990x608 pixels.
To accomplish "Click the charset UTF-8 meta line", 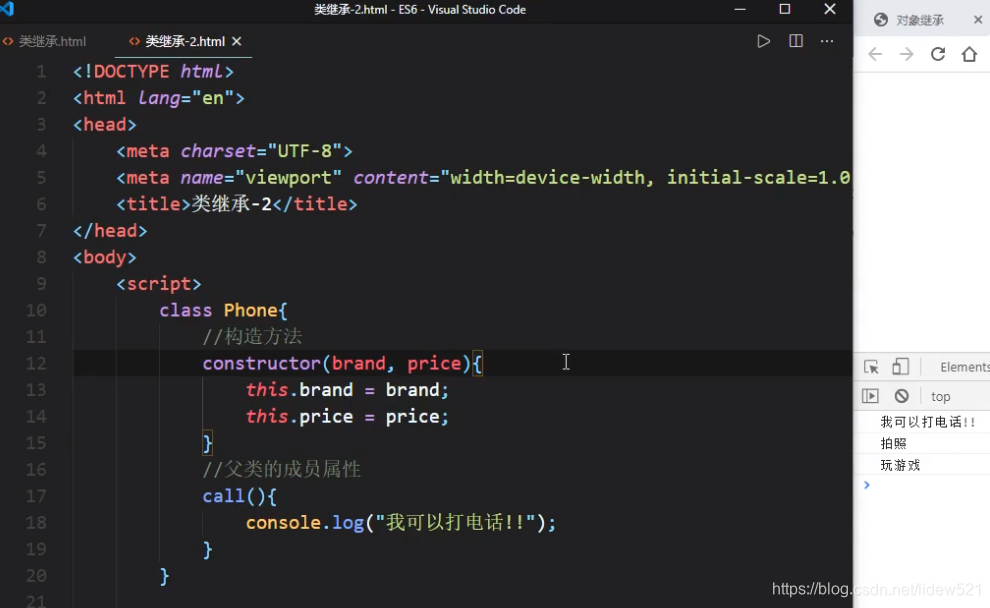I will pyautogui.click(x=234, y=152).
